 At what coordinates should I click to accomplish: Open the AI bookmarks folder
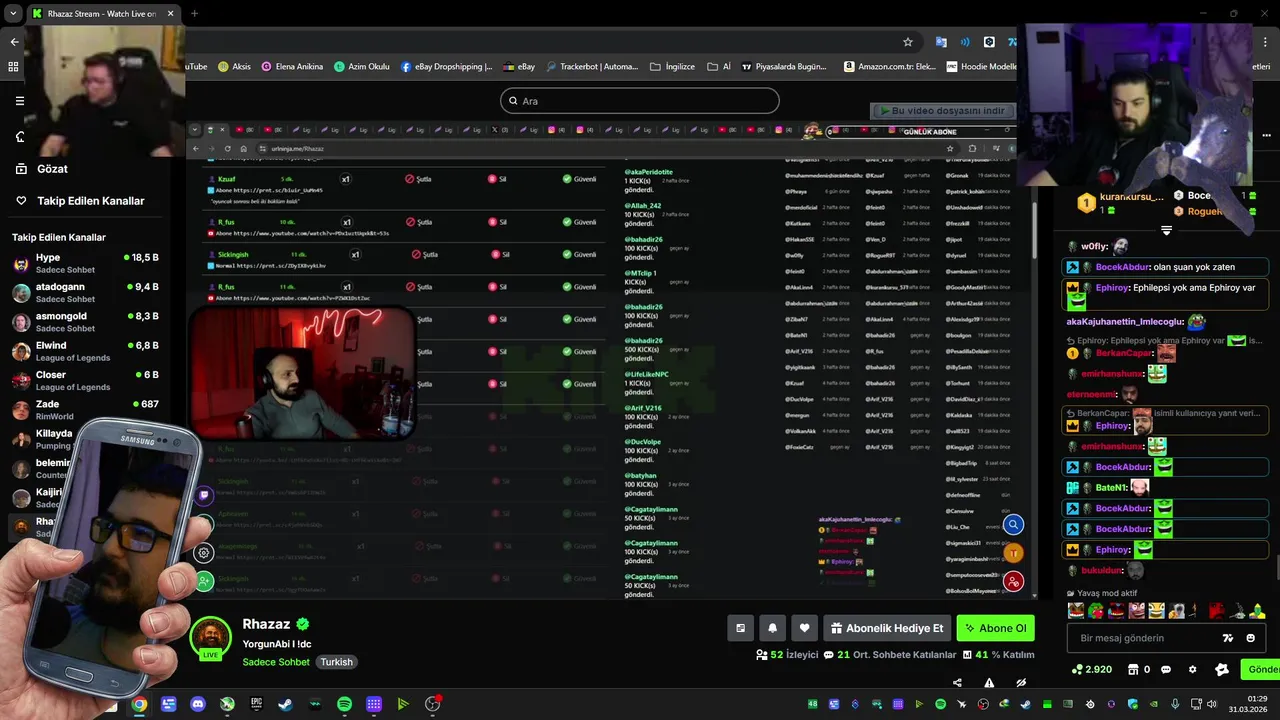pyautogui.click(x=719, y=67)
